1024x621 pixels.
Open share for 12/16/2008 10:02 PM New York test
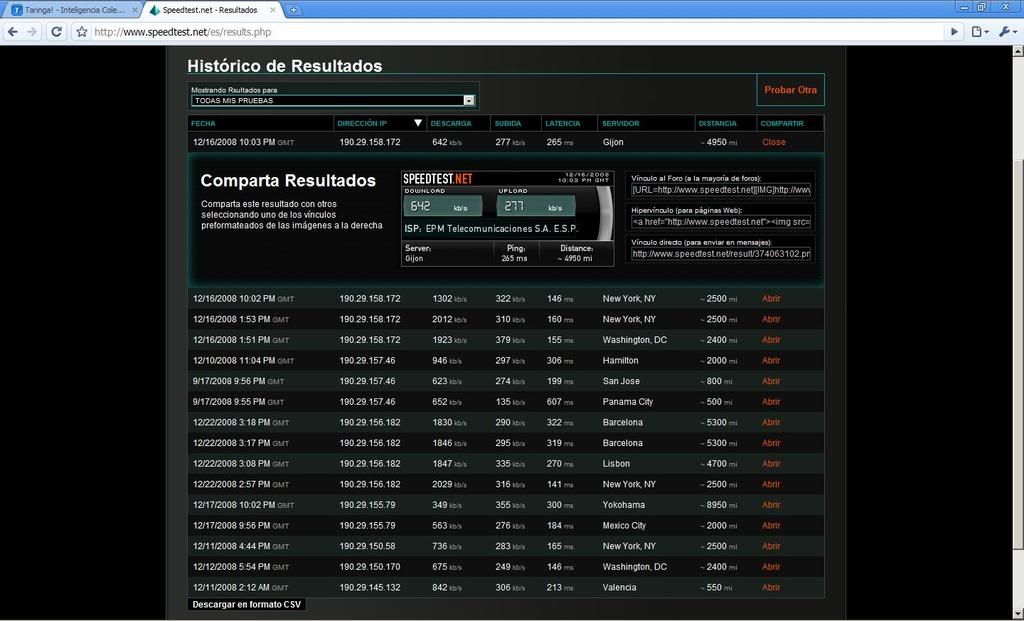pyautogui.click(x=771, y=298)
